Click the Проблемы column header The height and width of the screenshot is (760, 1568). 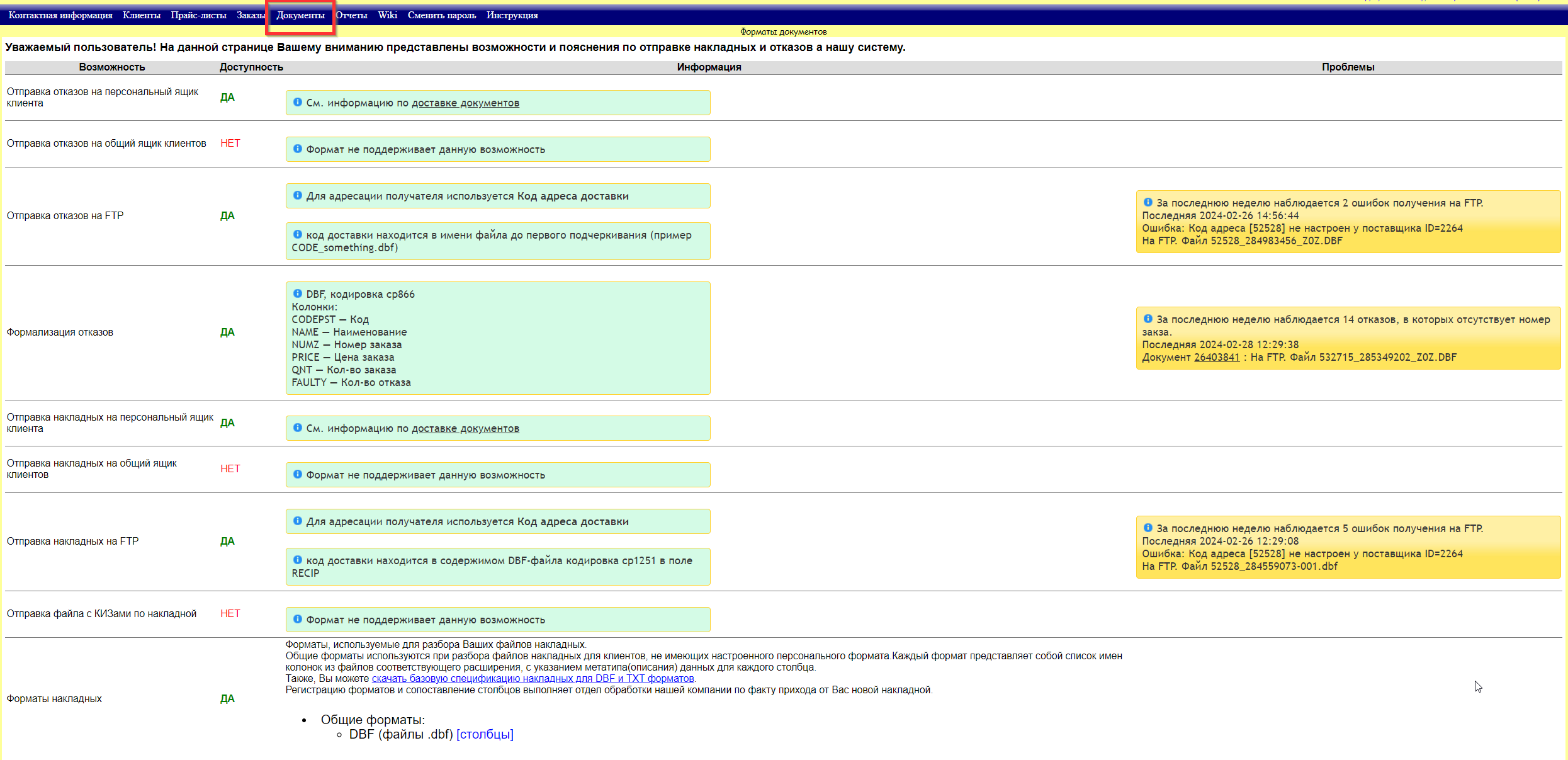coord(1348,67)
